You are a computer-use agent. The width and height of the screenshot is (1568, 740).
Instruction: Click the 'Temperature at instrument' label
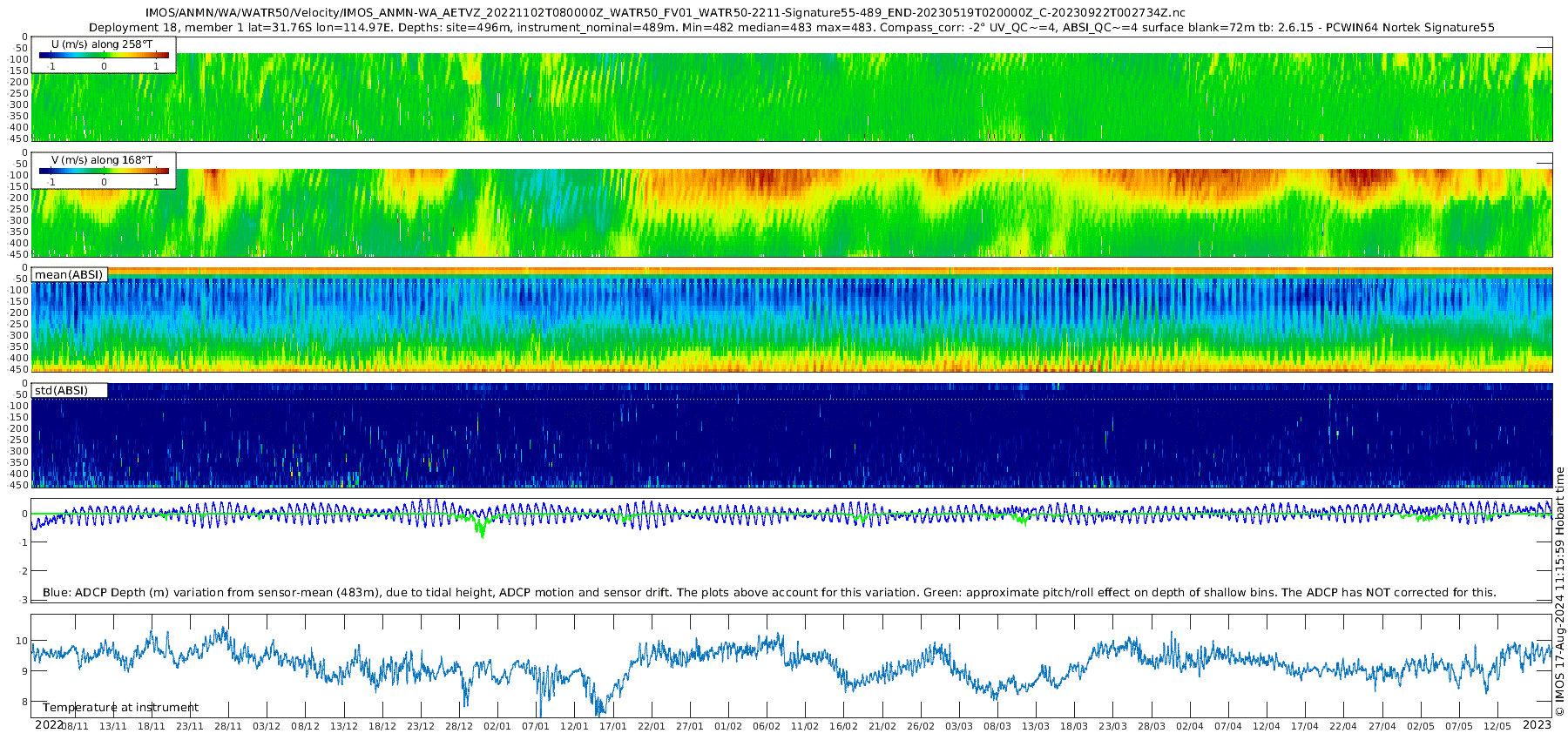(x=120, y=707)
